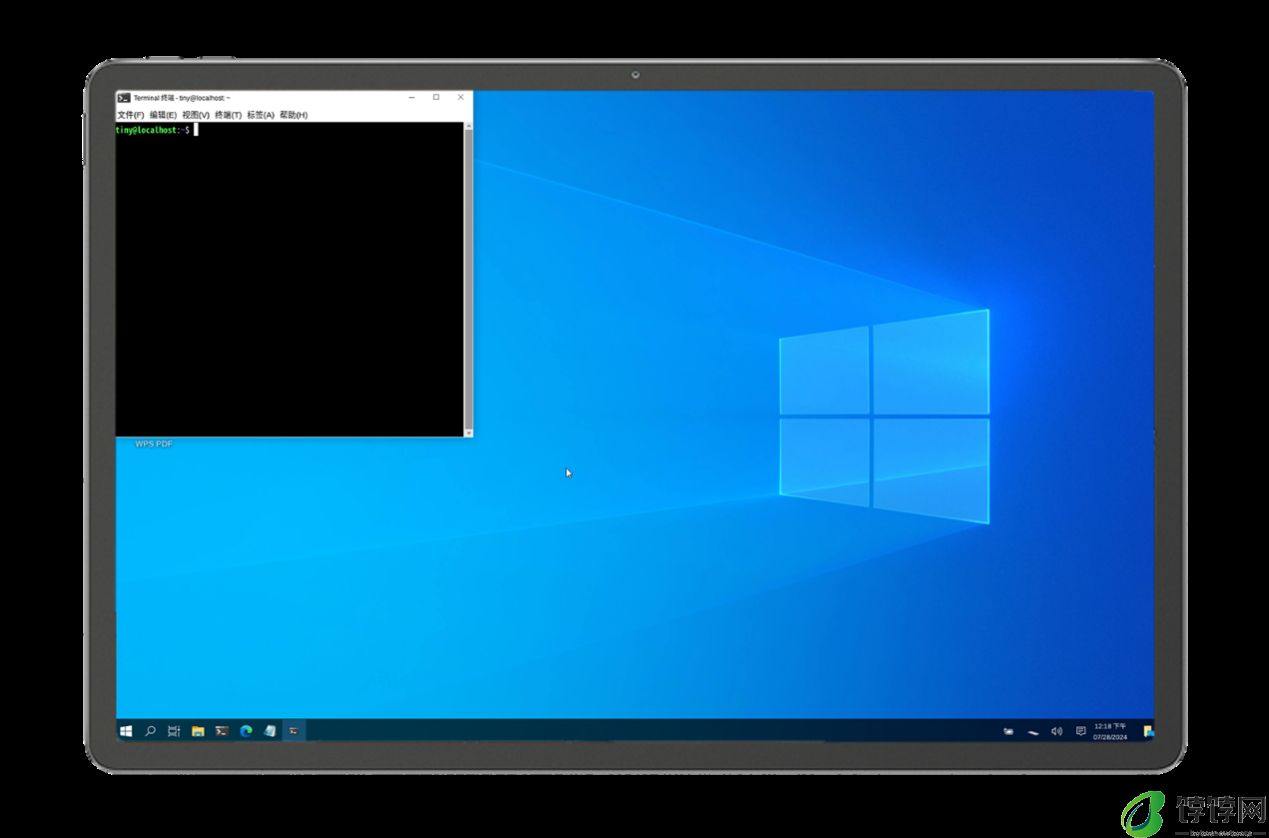Click the 12:18 clock in the taskbar

[1110, 731]
